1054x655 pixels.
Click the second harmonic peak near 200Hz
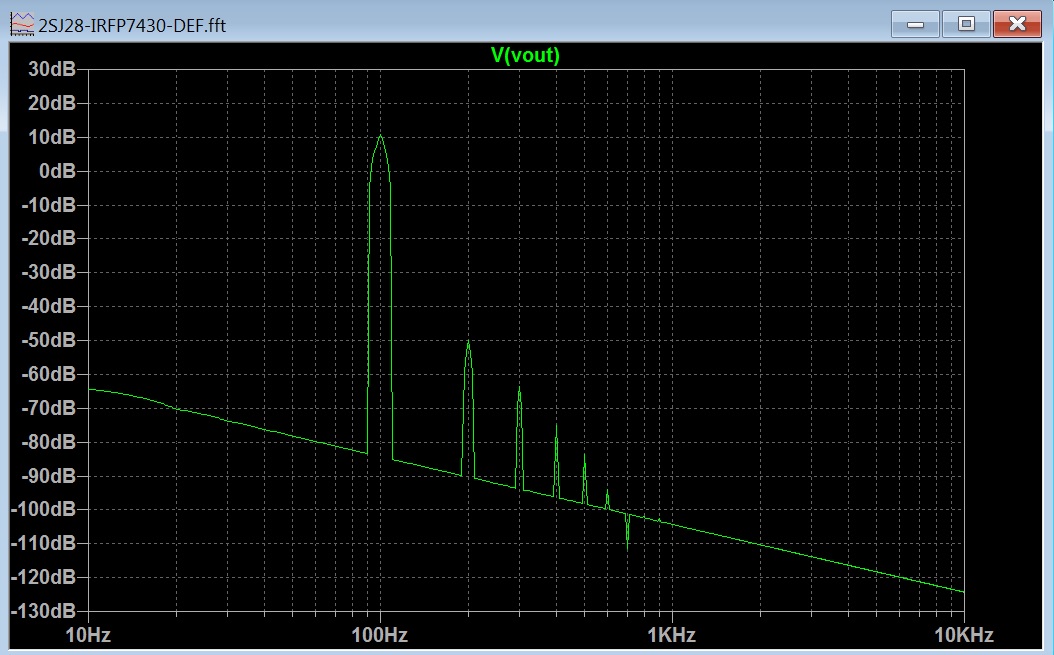tap(469, 343)
